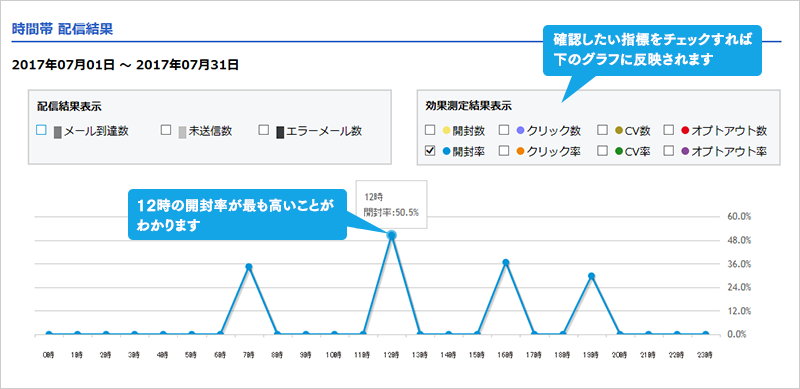Image resolution: width=800 pixels, height=389 pixels.
Task: Click the 12時 x-axis label
Action: [x=392, y=354]
